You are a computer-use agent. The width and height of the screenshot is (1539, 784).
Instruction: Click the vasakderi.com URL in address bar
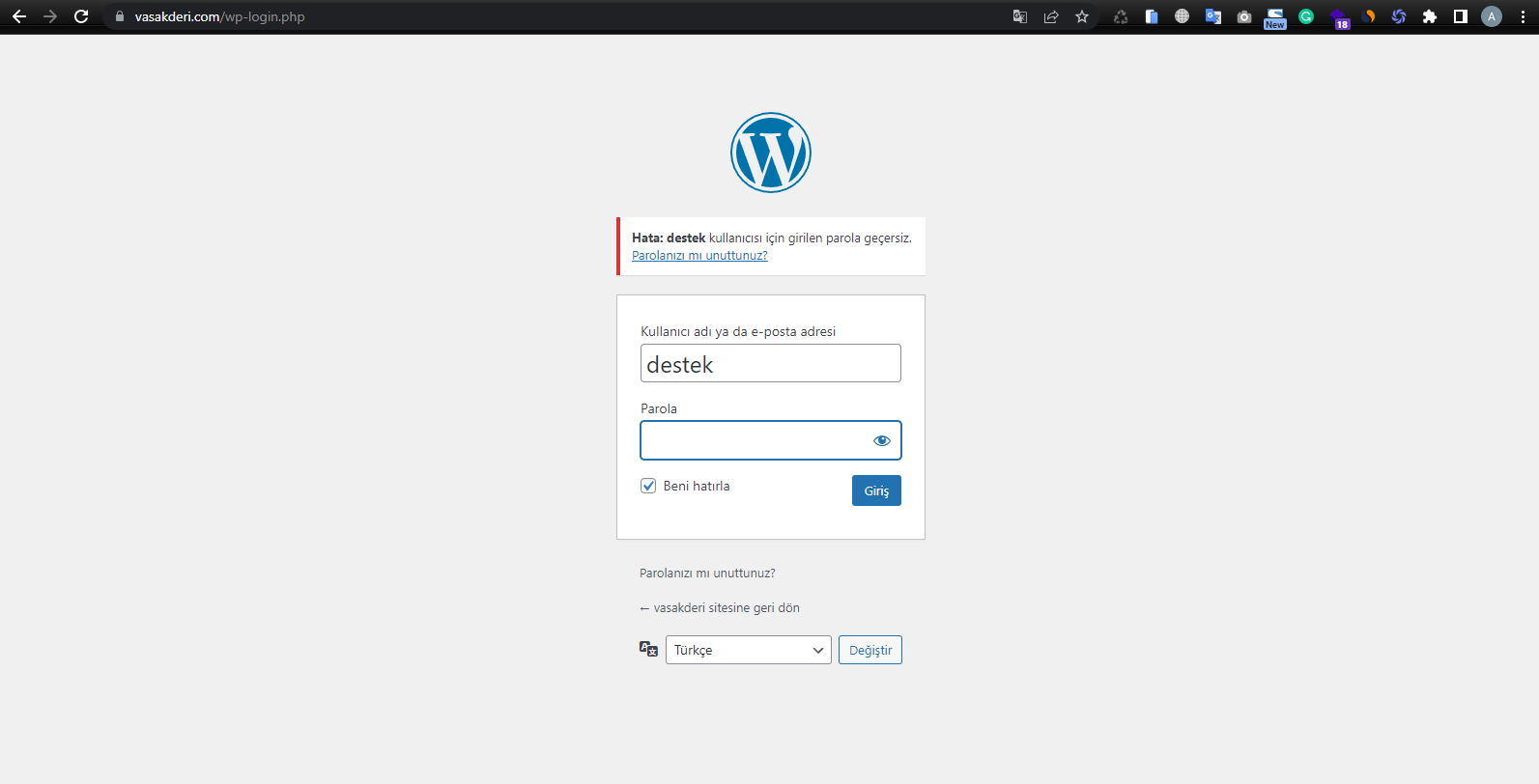coord(219,16)
